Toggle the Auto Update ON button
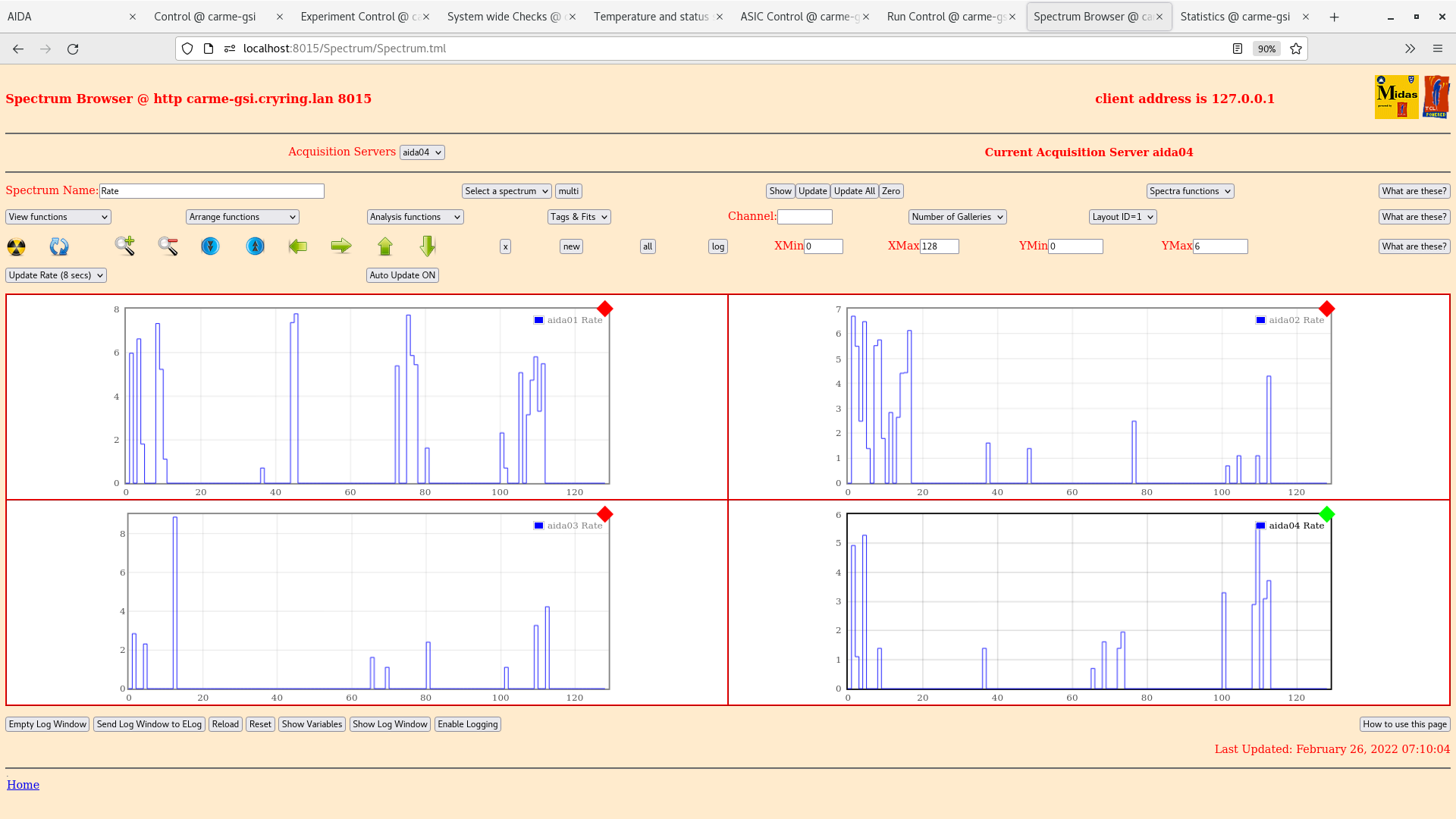1456x819 pixels. tap(403, 275)
